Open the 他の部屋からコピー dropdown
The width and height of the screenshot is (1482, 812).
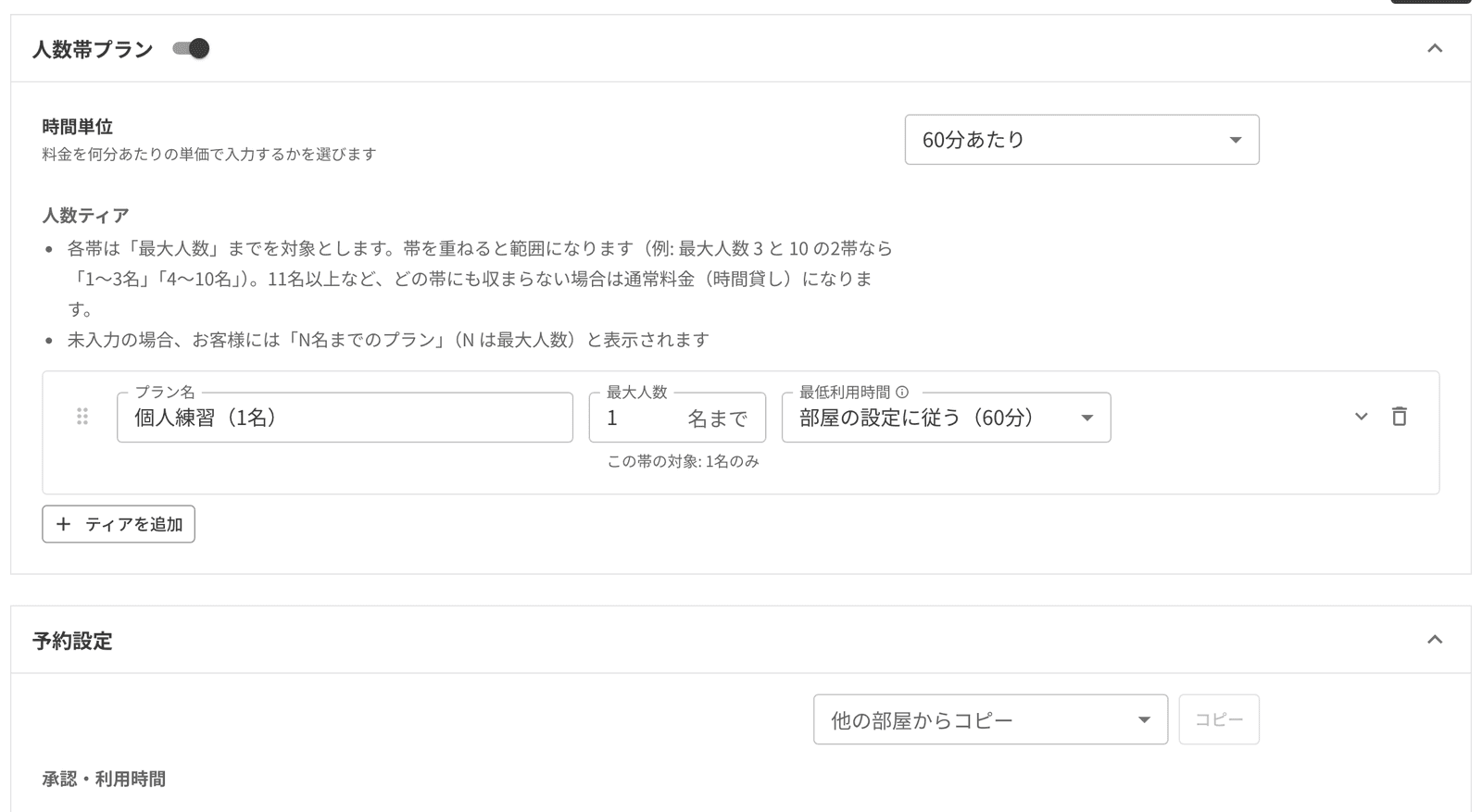[x=990, y=719]
